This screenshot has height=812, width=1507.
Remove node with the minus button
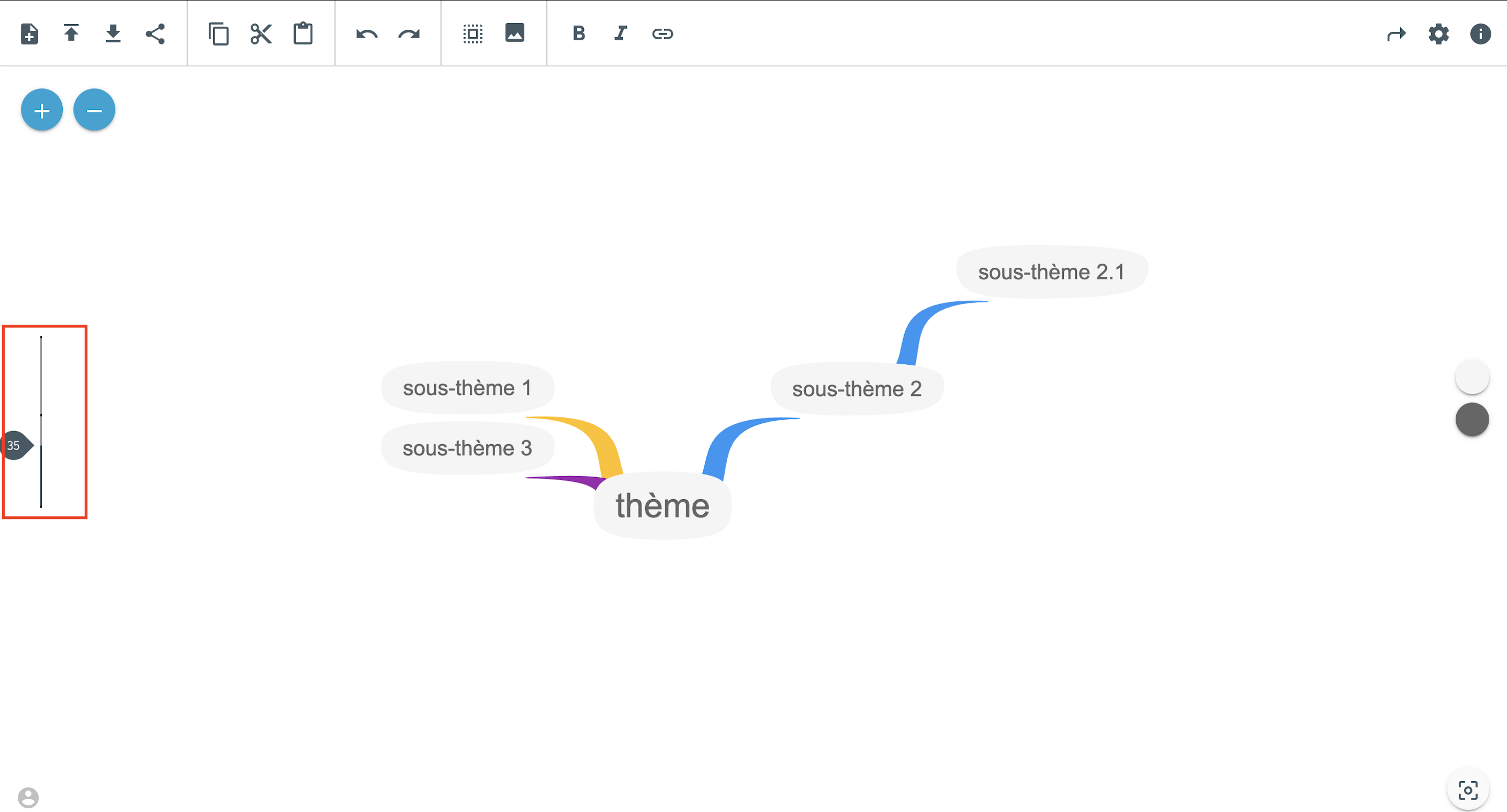pos(94,110)
